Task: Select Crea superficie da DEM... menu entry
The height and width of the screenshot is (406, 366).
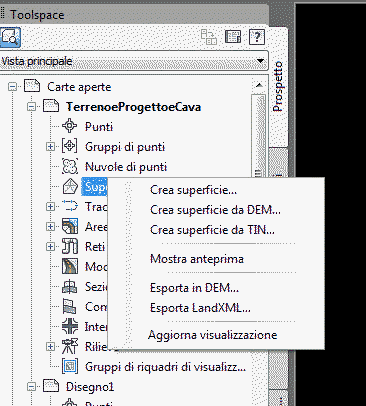Action: tap(215, 210)
